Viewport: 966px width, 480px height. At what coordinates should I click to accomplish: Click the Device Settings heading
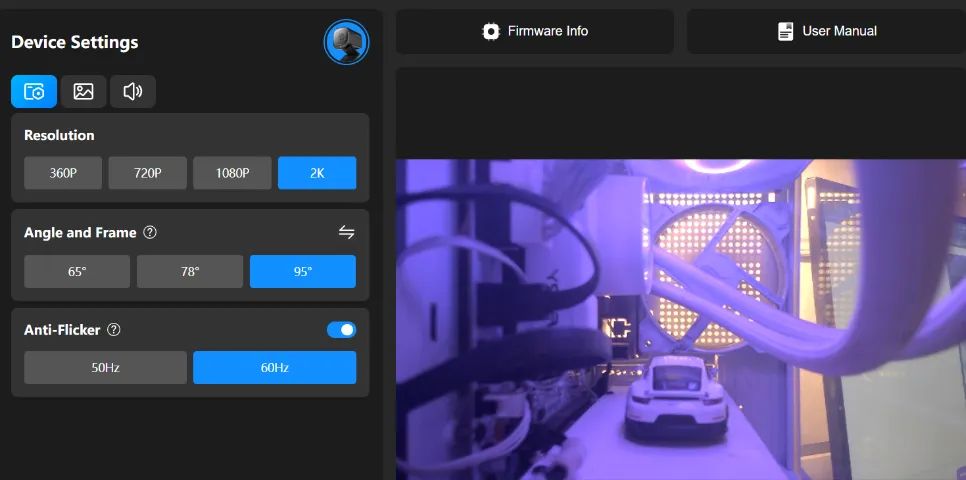coord(75,43)
